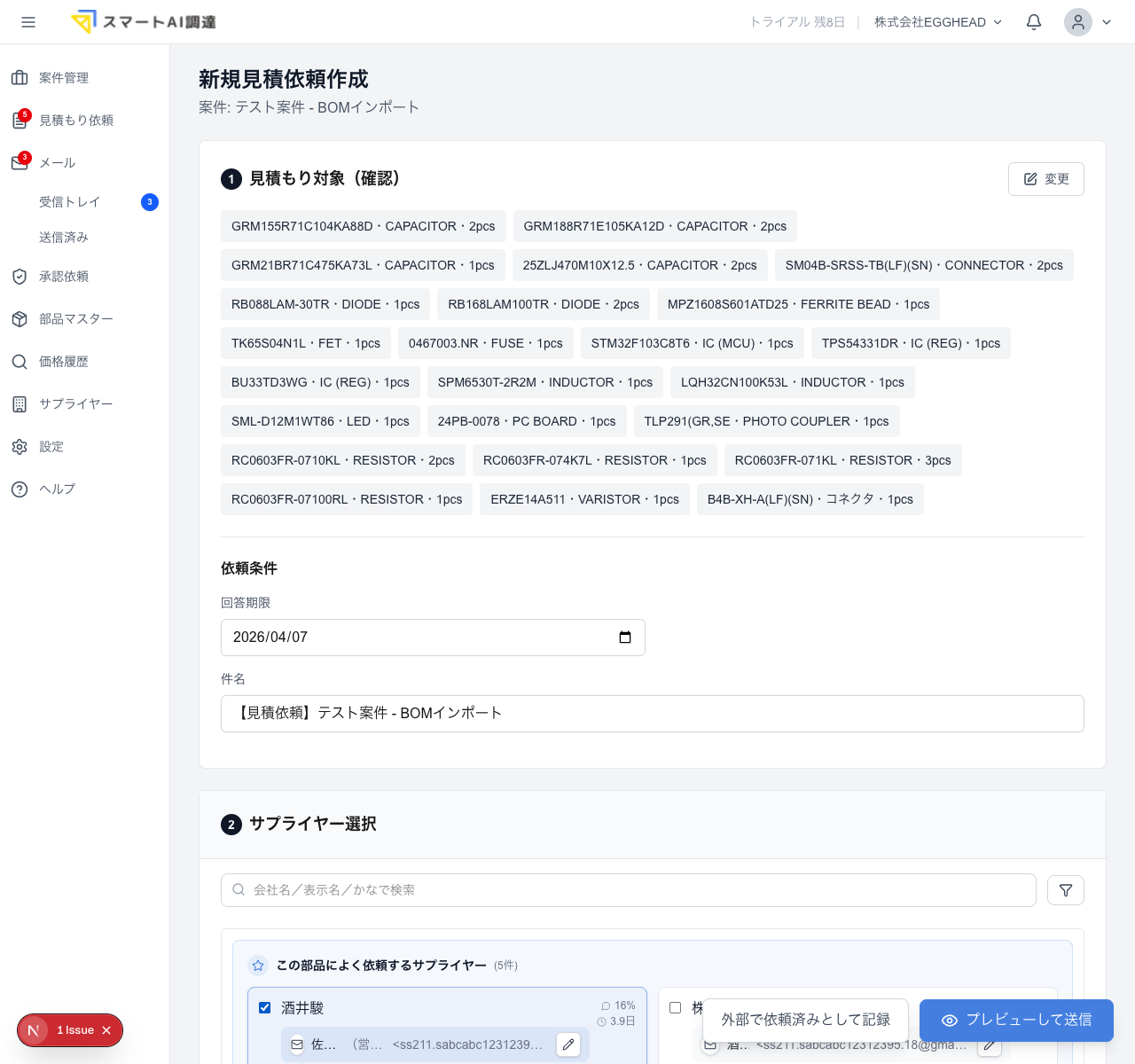The image size is (1135, 1064).
Task: Open the hamburger menu icon
Action: click(x=28, y=22)
